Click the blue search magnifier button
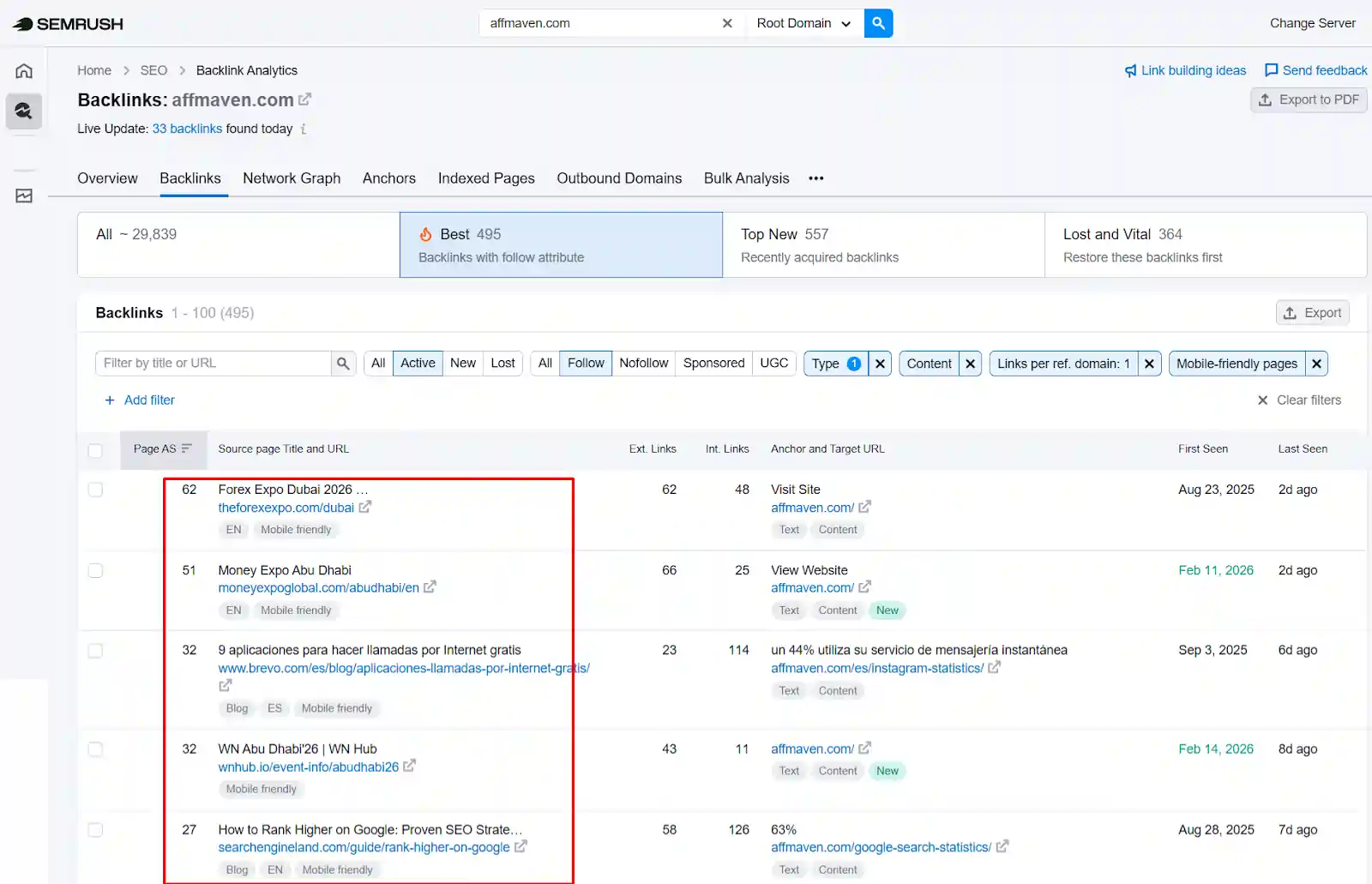The height and width of the screenshot is (884, 1372). 878,23
